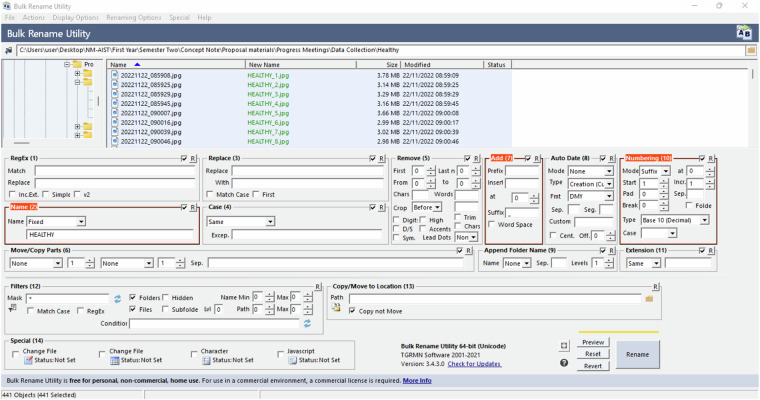Open the Case dropdown showing Same
Image resolution: width=760 pixels, height=400 pixels.
(240, 222)
